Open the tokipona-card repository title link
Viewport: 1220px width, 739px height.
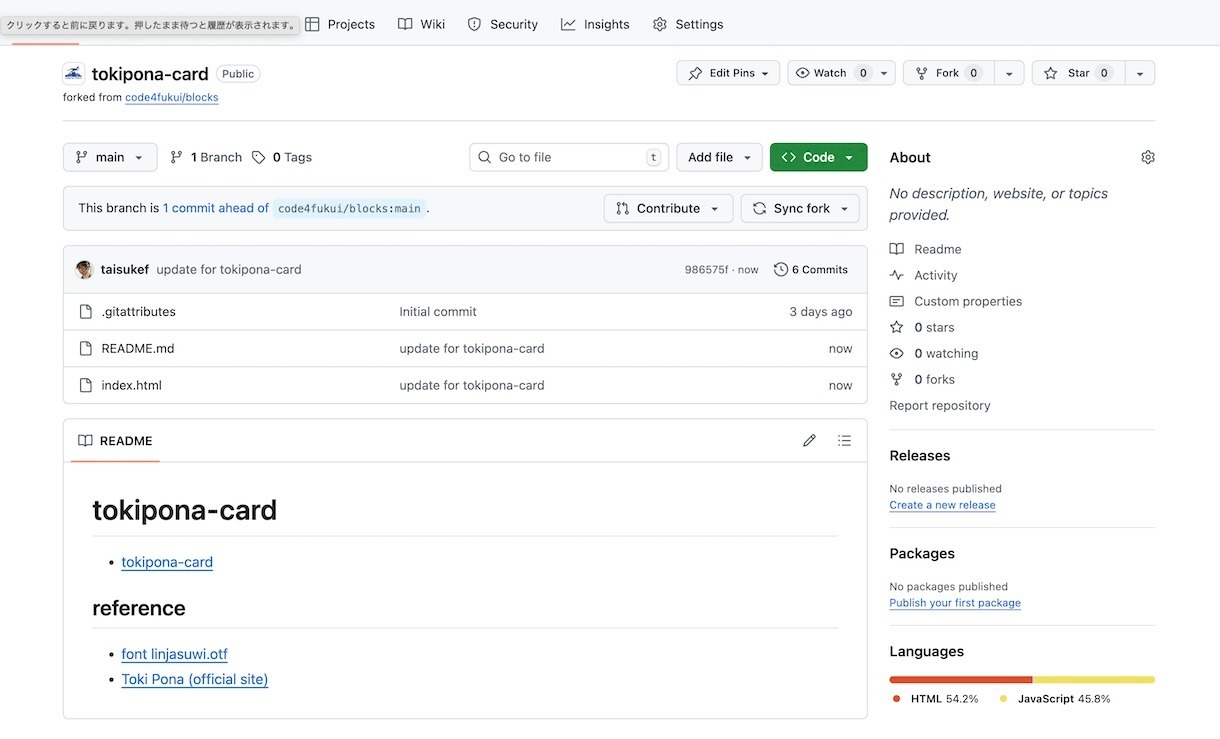(x=150, y=74)
